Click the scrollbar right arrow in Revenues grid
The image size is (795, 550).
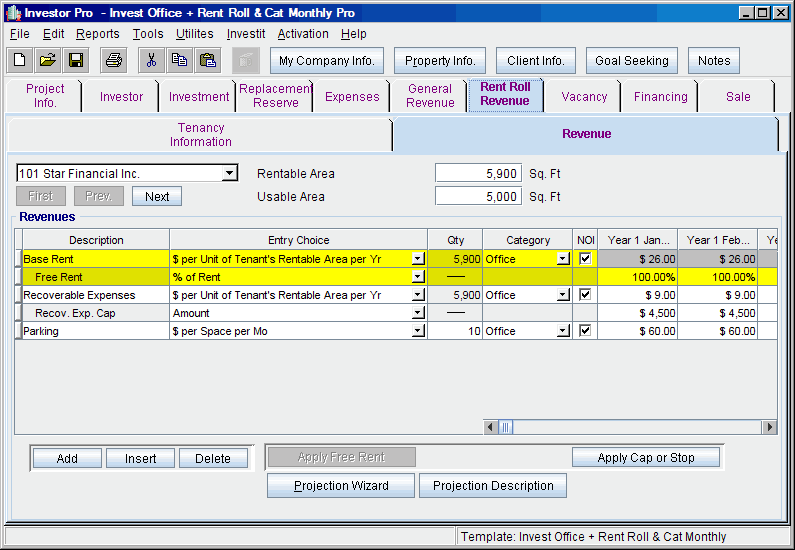pyautogui.click(x=770, y=427)
